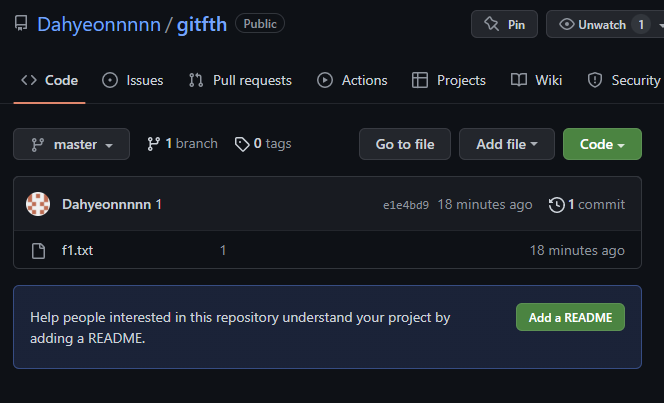Click the tag icon next to 0 tags
Screen dimensions: 664x403
click(x=242, y=144)
